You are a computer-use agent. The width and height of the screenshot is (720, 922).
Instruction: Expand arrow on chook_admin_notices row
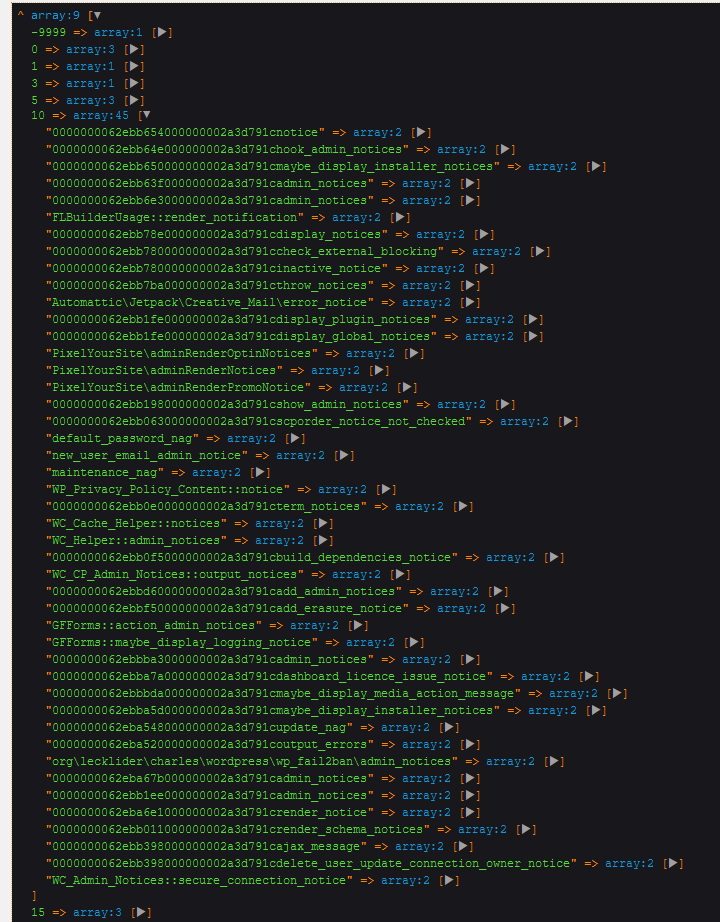[x=505, y=150]
